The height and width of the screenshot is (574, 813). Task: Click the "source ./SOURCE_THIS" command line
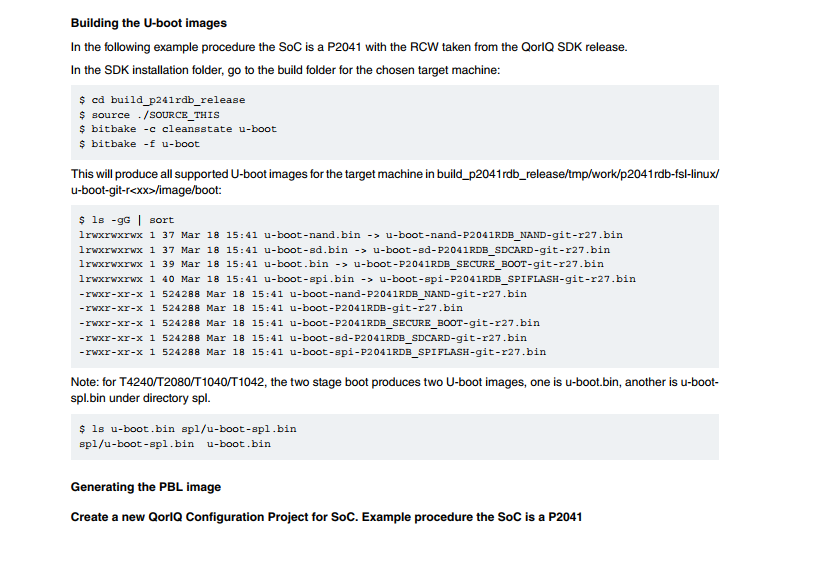coord(148,115)
